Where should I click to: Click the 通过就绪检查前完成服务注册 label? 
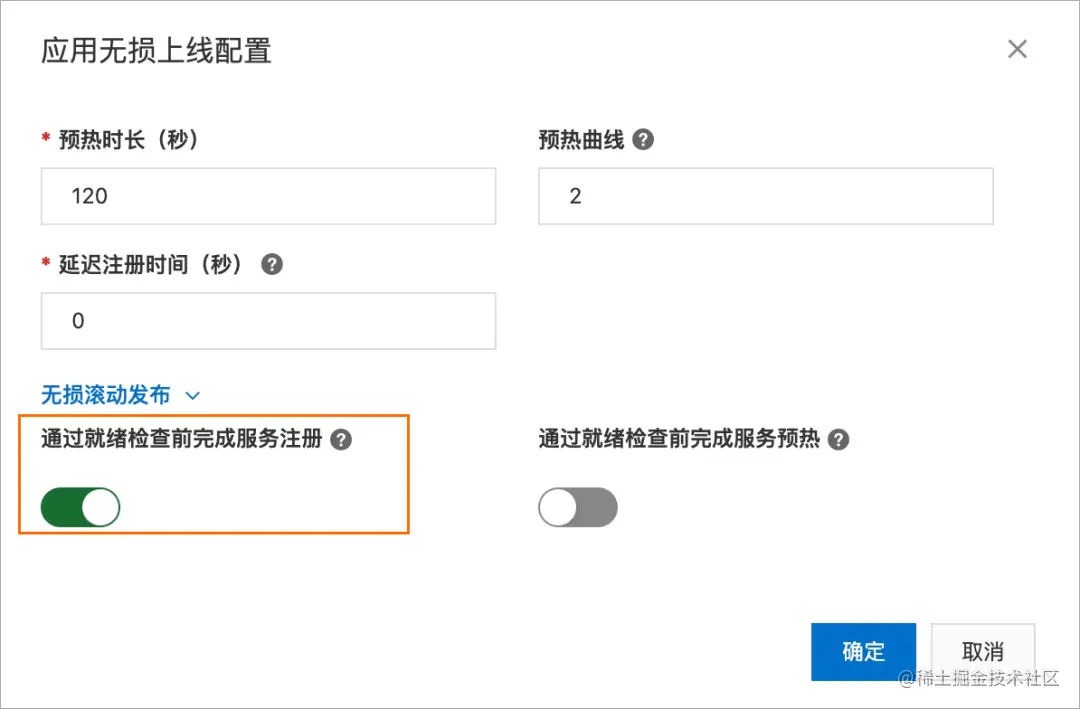(181, 439)
